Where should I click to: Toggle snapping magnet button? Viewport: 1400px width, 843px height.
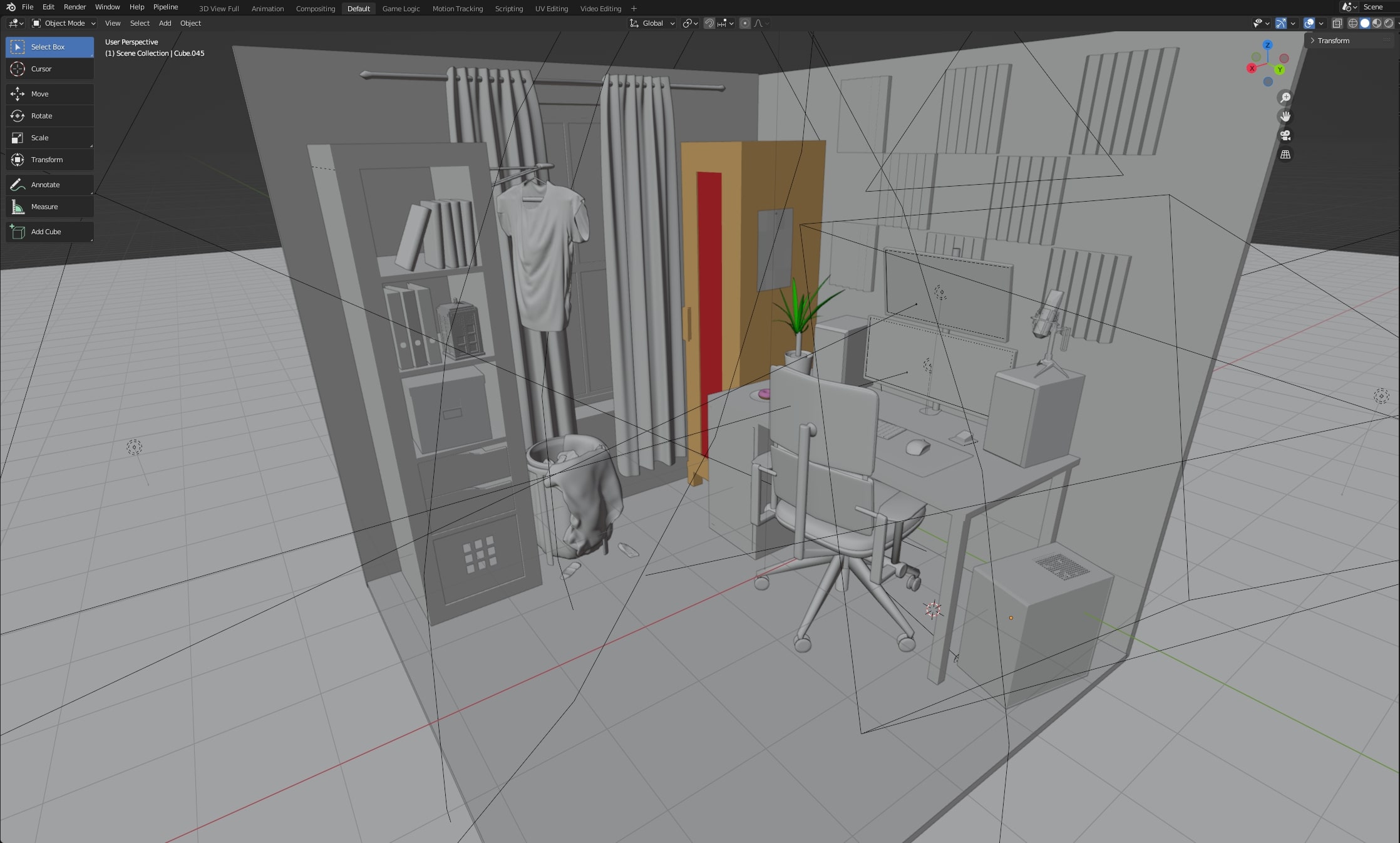pyautogui.click(x=709, y=23)
